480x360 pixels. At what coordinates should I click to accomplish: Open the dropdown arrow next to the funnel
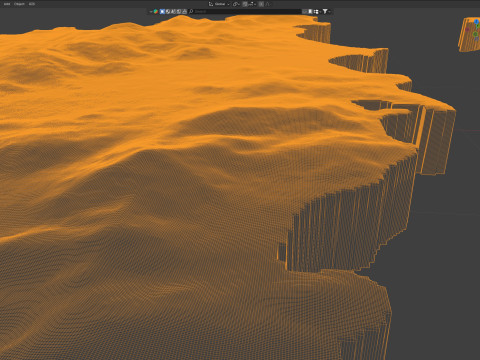[x=329, y=11]
